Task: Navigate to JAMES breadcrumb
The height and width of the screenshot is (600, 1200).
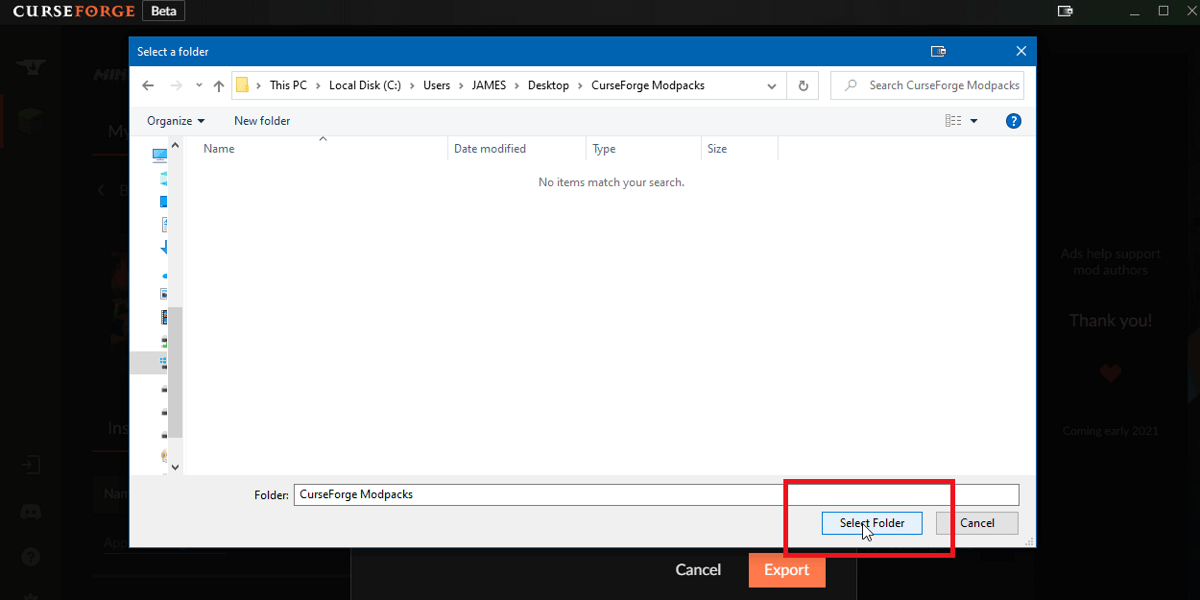Action: (x=489, y=86)
